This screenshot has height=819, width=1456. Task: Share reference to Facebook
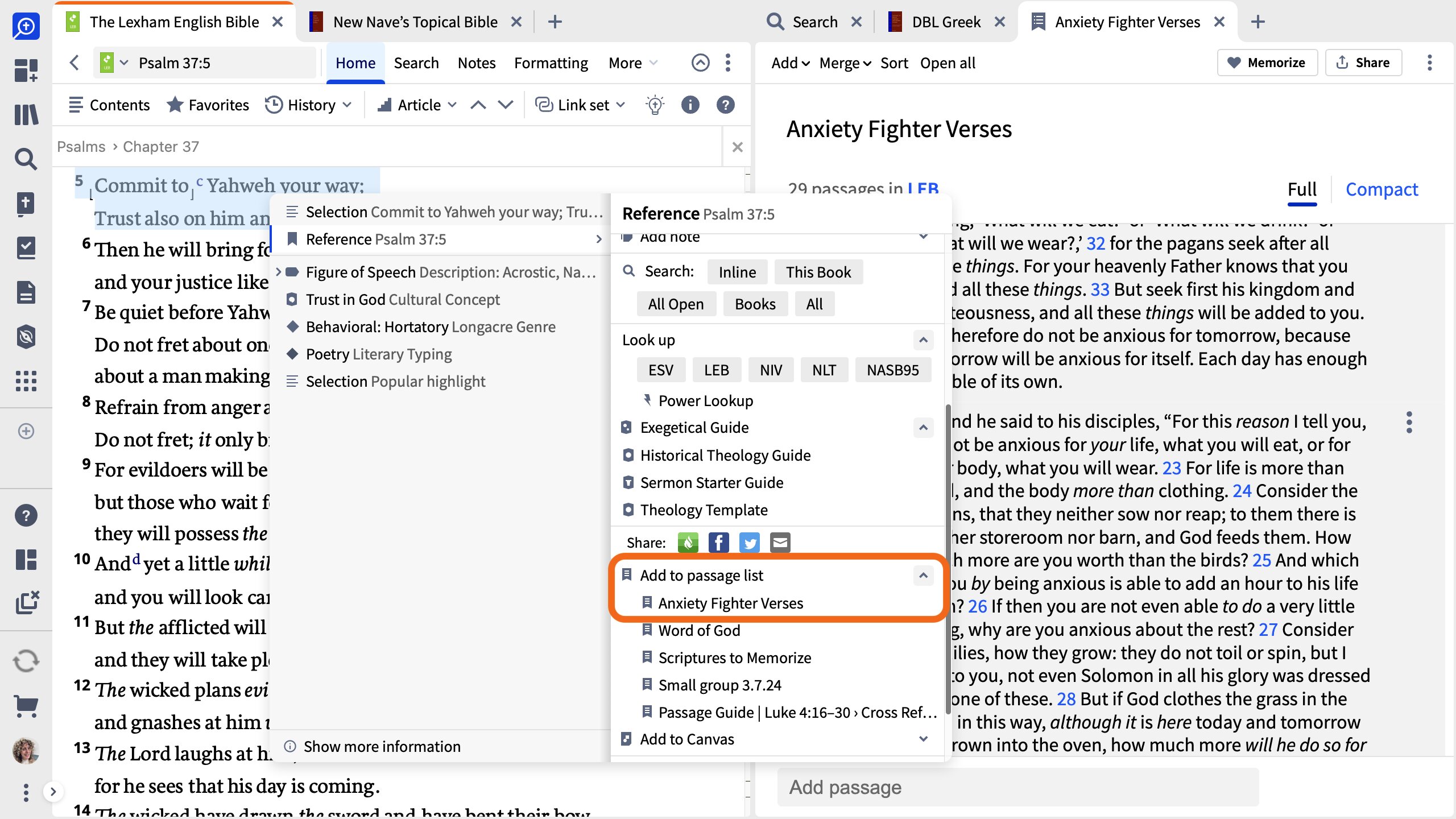click(719, 543)
